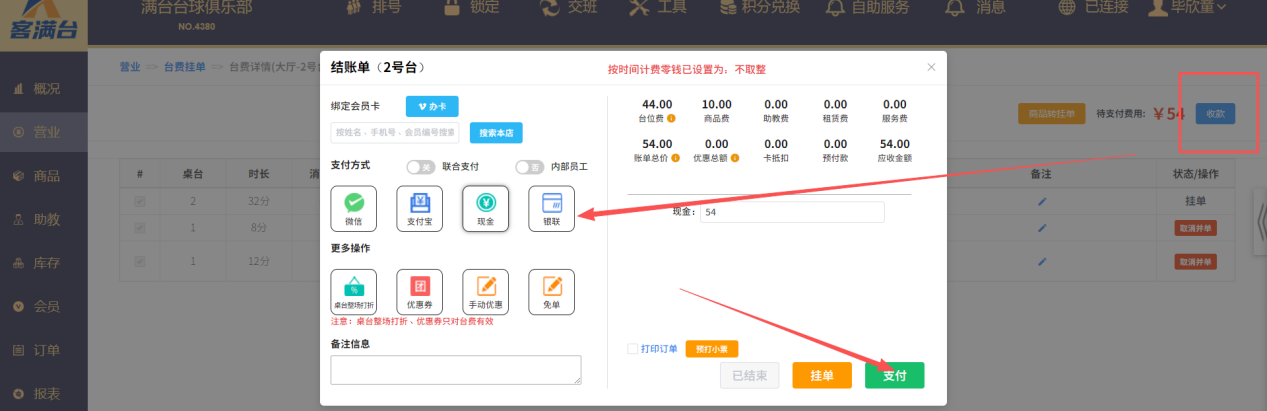Toggle 内部员工 internal staff switch

pos(529,167)
